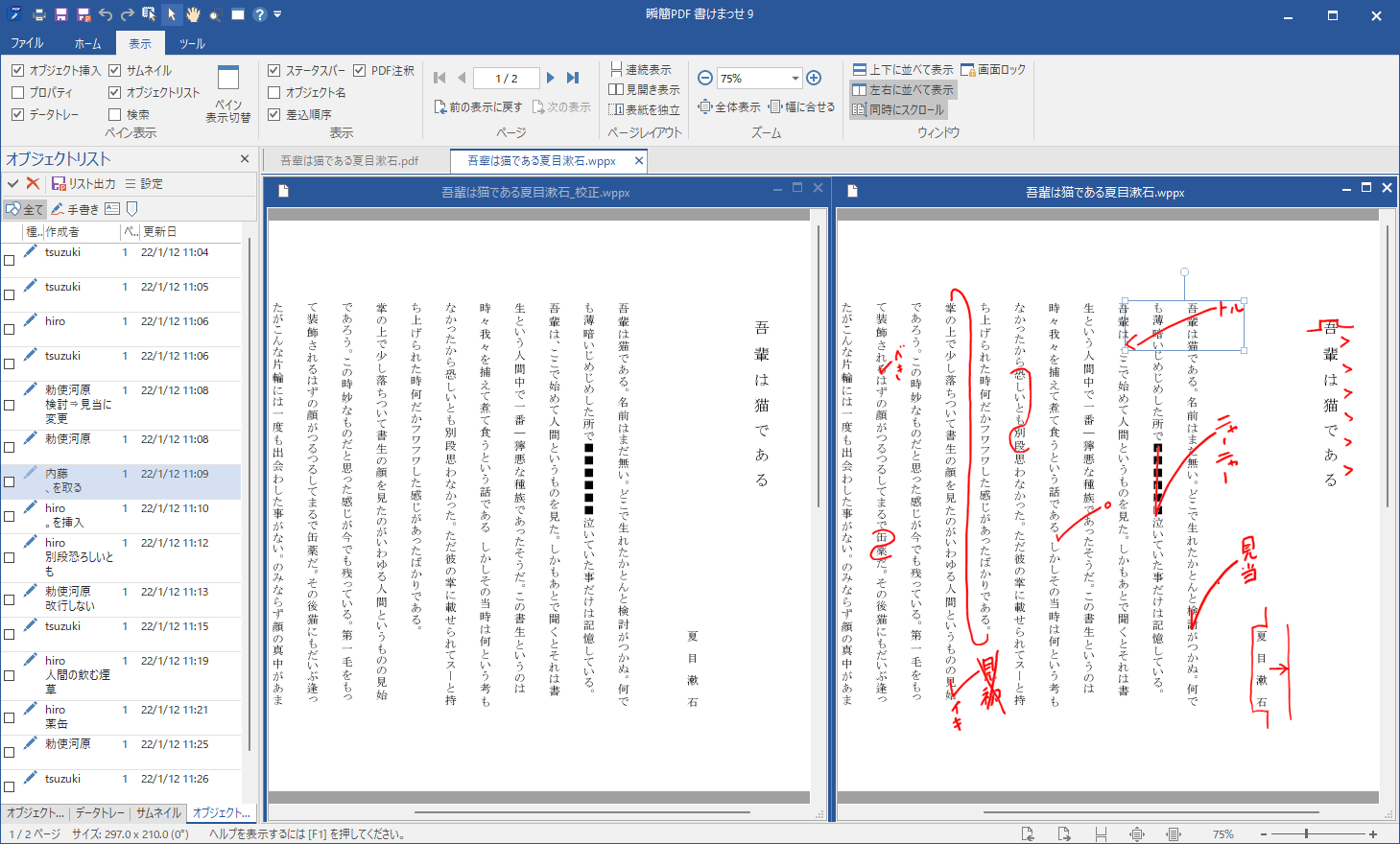Switch to サムネイル bottom pane tab
This screenshot has height=844, width=1400.
158,812
